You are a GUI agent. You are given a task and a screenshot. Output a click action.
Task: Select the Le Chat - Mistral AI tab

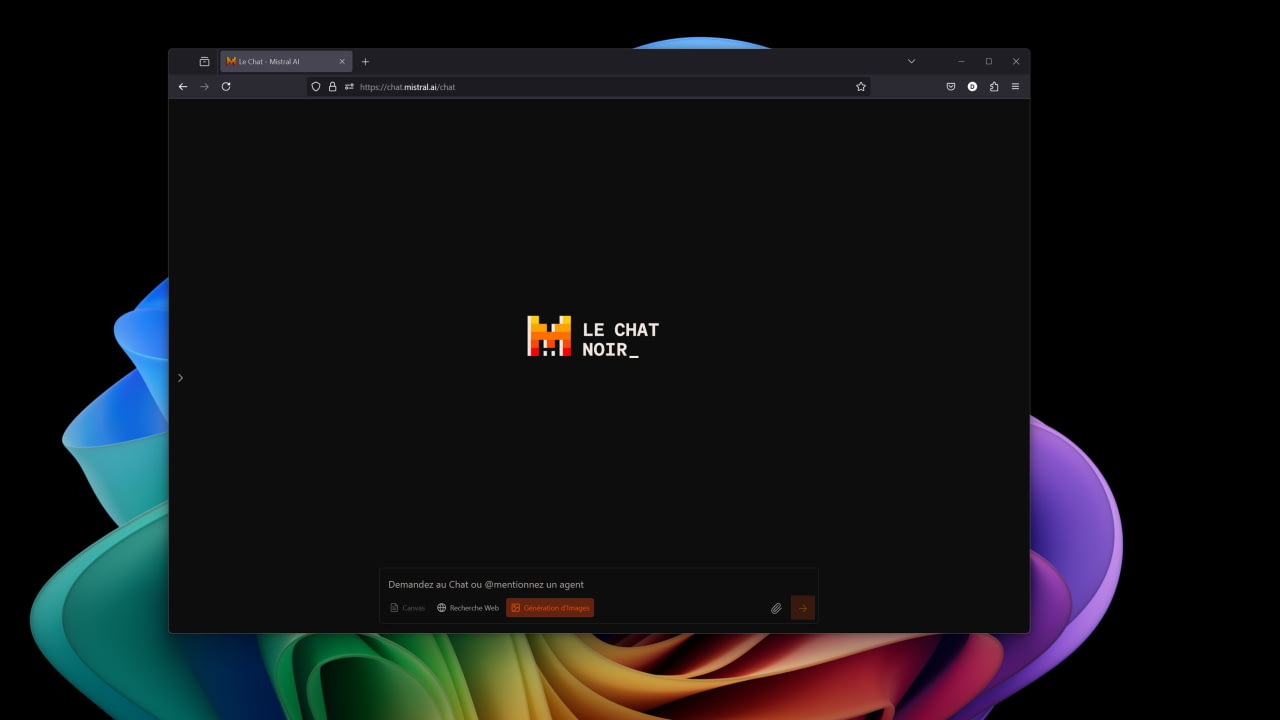pos(286,61)
